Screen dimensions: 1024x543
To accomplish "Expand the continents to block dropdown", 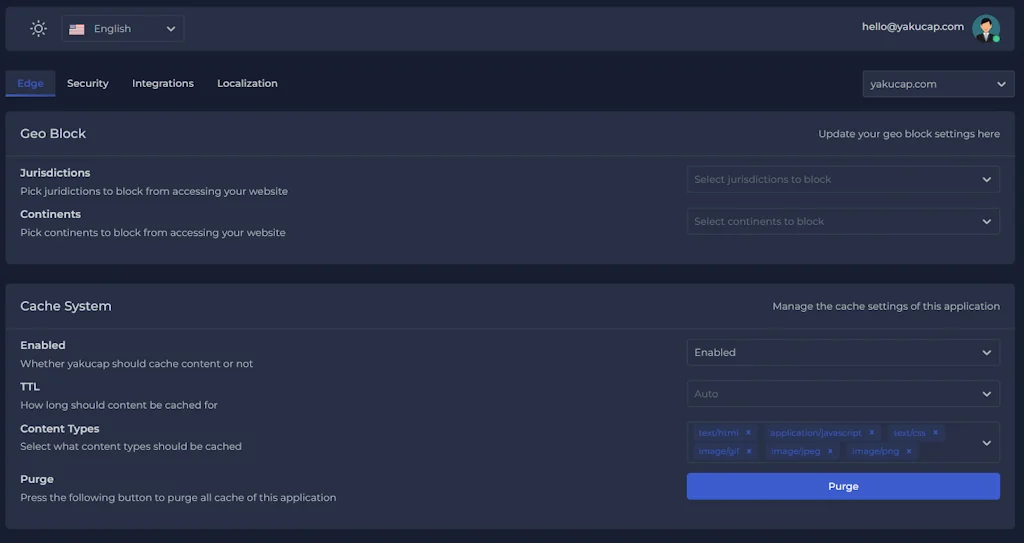I will [x=842, y=222].
